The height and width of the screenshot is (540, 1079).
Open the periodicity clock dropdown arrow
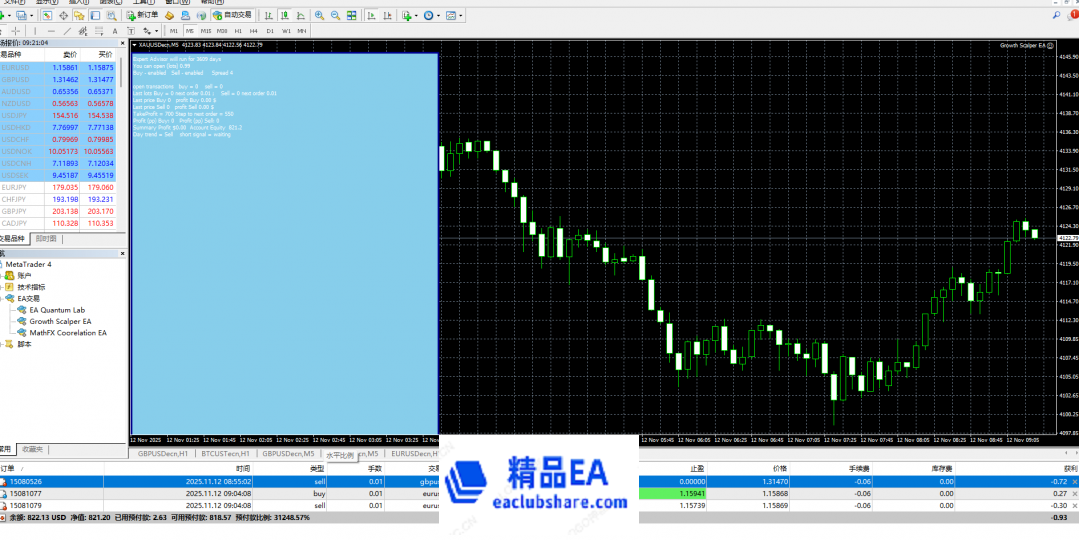(x=440, y=15)
